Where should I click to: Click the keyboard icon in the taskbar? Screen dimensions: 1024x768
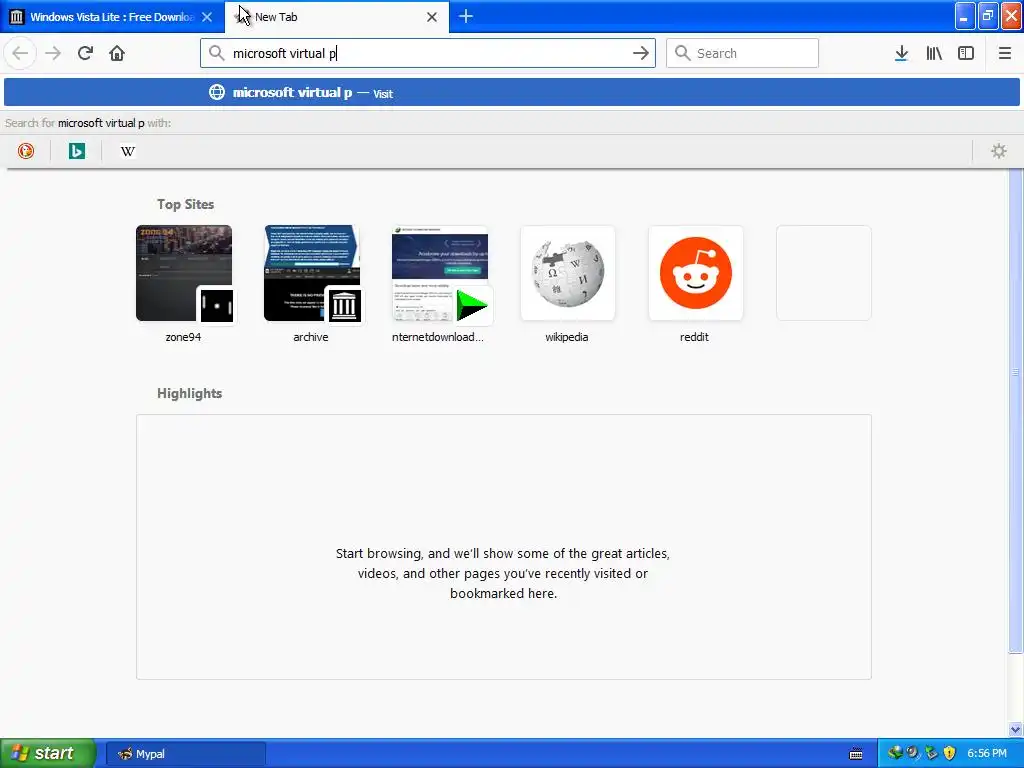pos(856,754)
